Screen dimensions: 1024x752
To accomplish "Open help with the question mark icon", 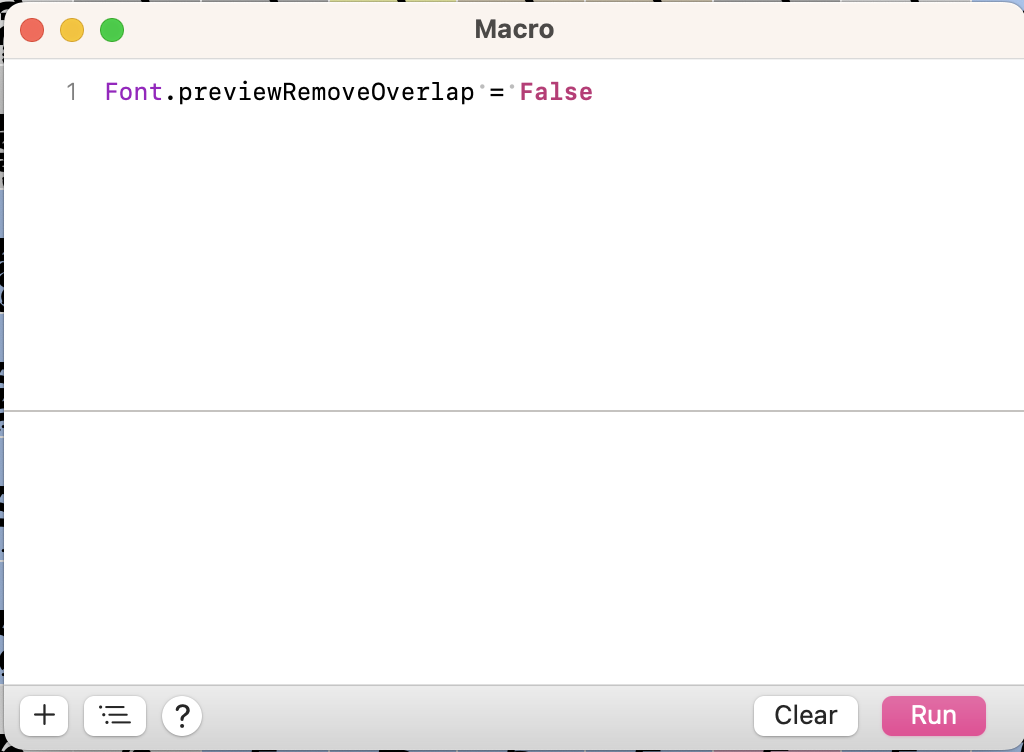I will [182, 715].
